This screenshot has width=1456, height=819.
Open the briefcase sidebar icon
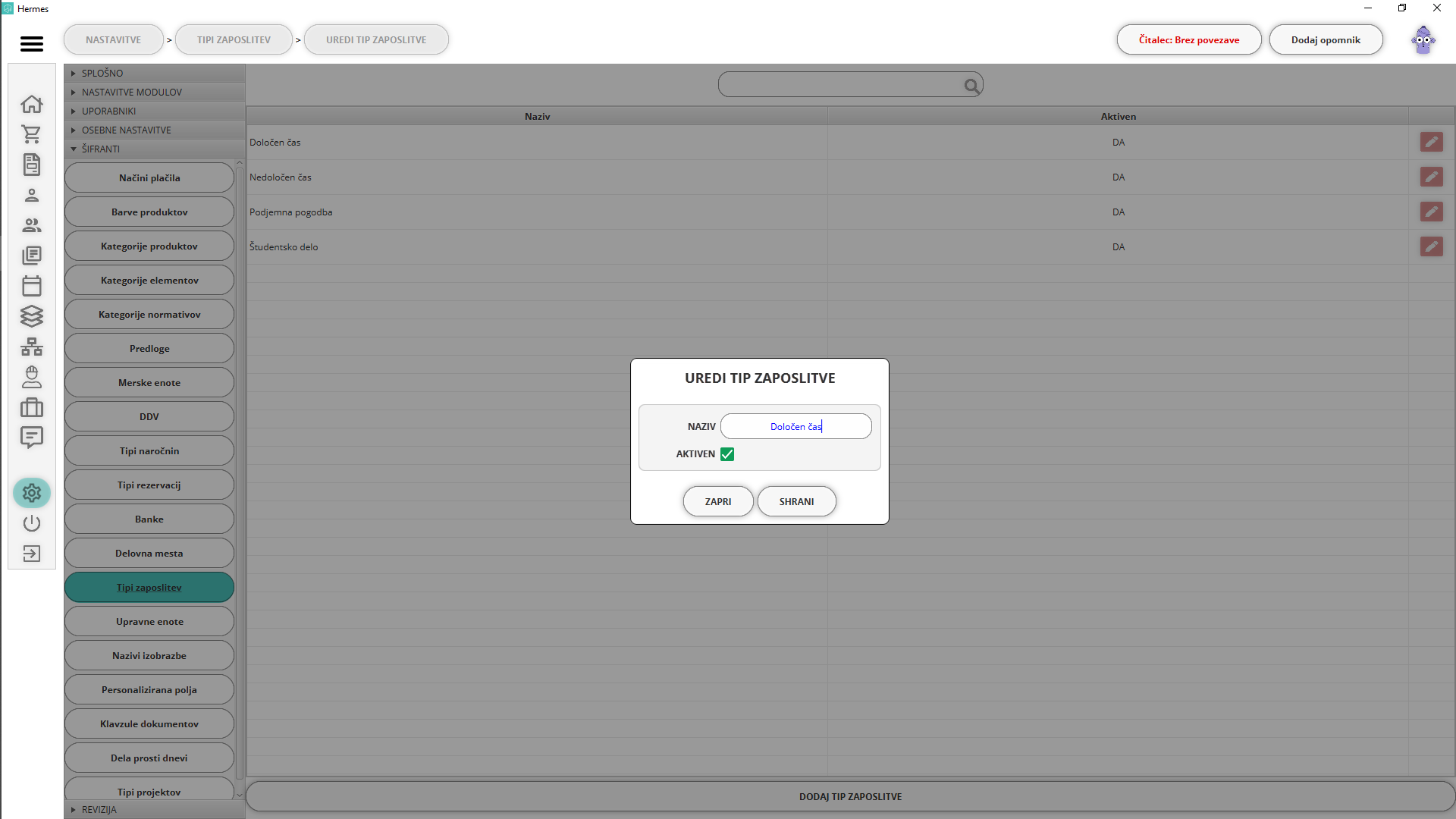tap(31, 407)
